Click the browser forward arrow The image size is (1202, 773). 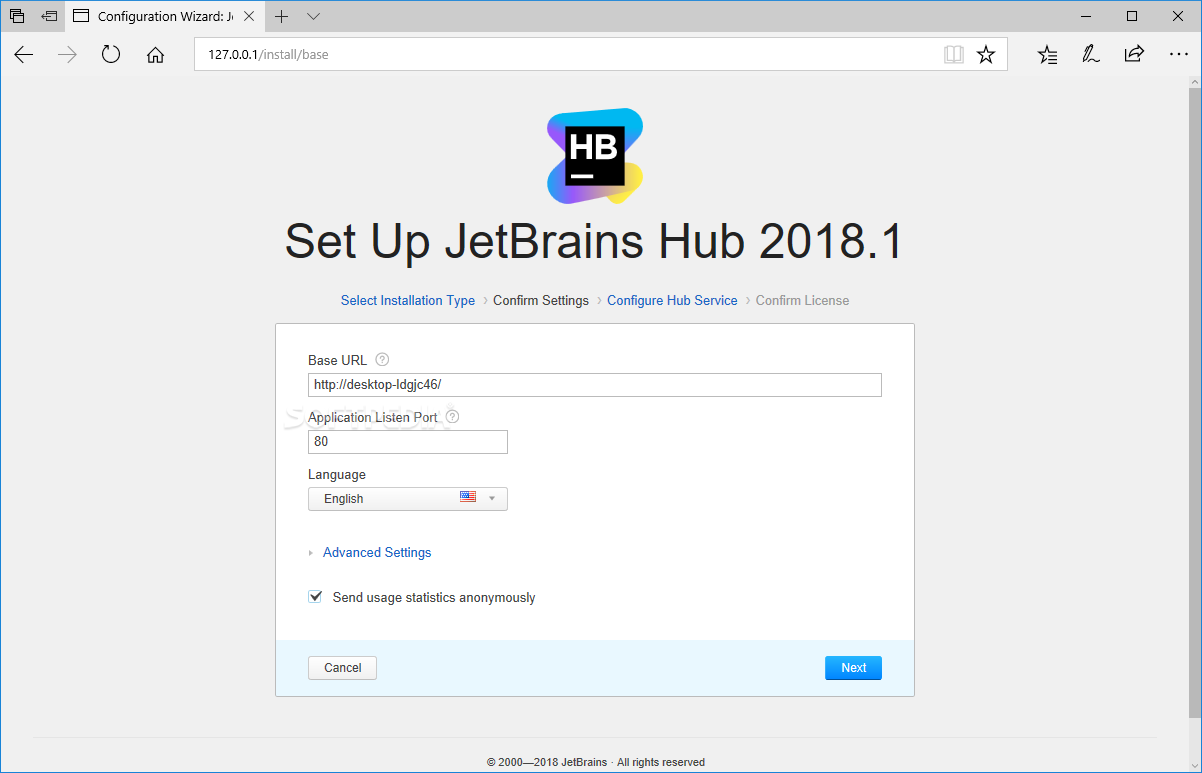coord(68,55)
